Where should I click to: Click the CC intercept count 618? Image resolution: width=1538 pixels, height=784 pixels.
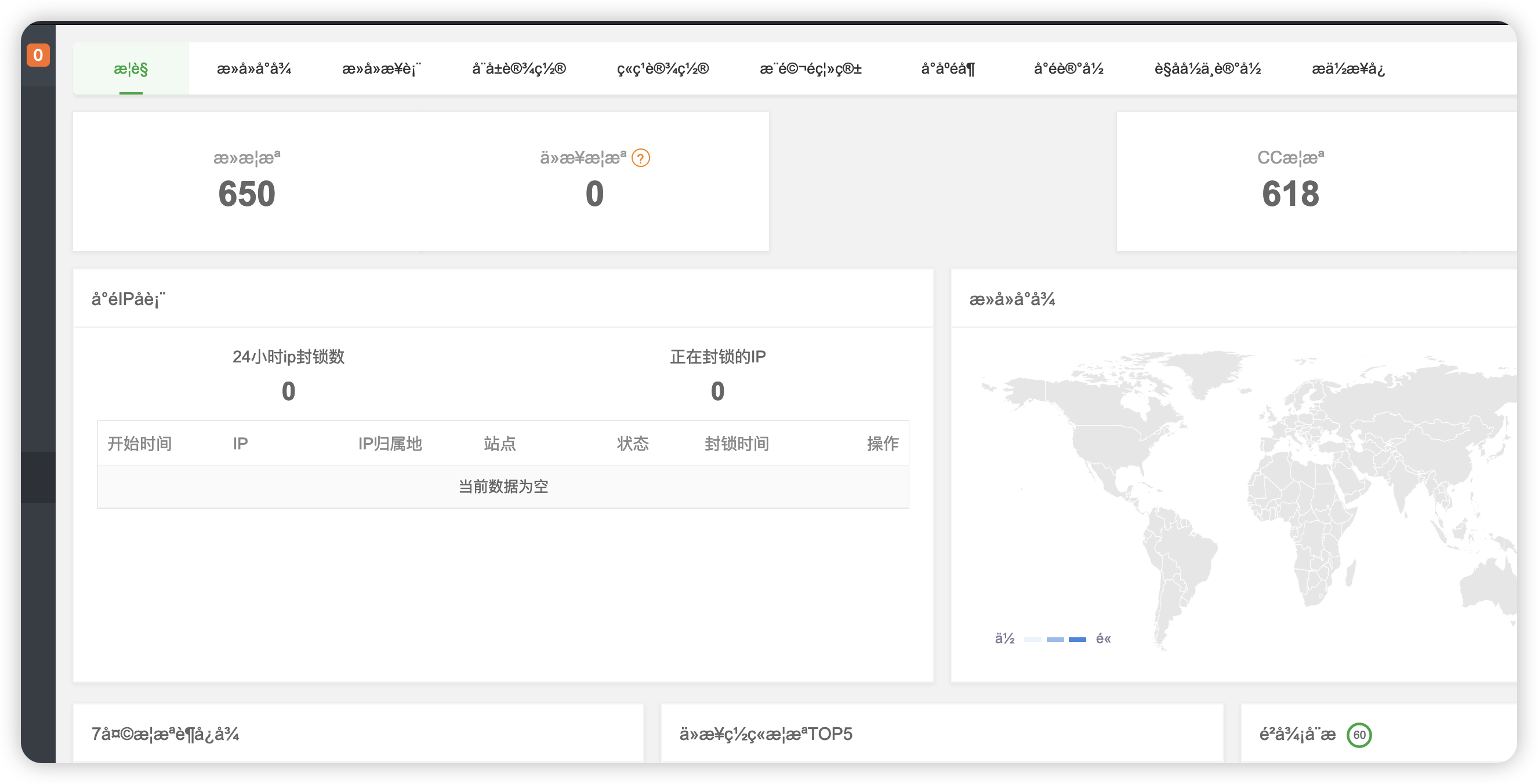[x=1290, y=194]
